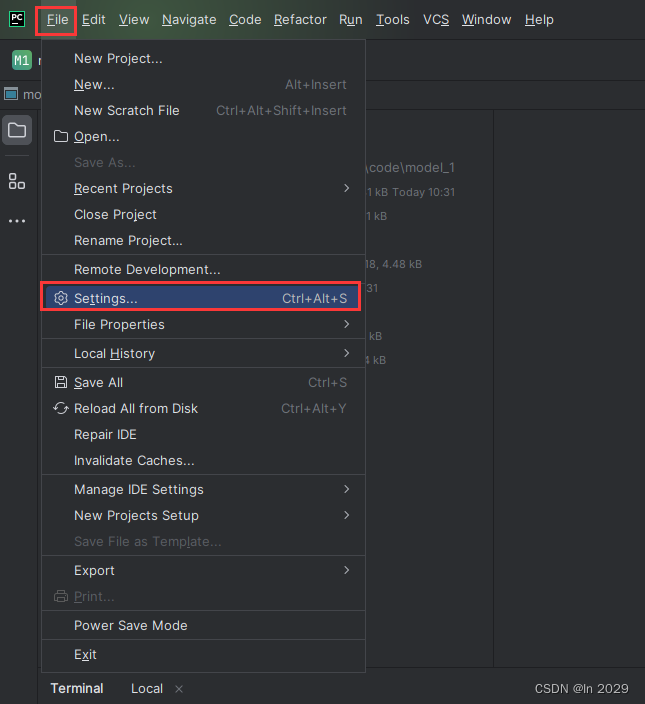Select Repair IDE

203,435
